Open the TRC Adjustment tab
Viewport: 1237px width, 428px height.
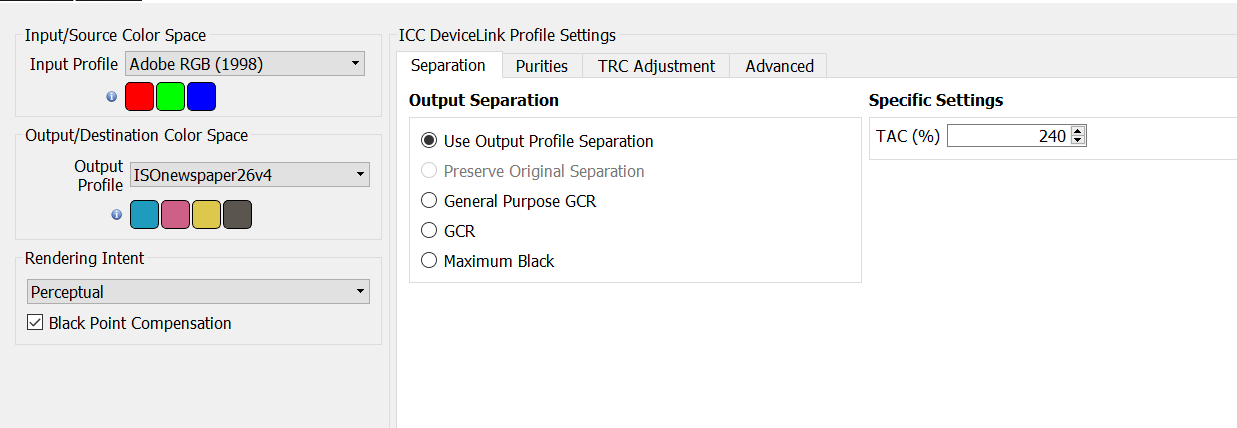pyautogui.click(x=656, y=66)
